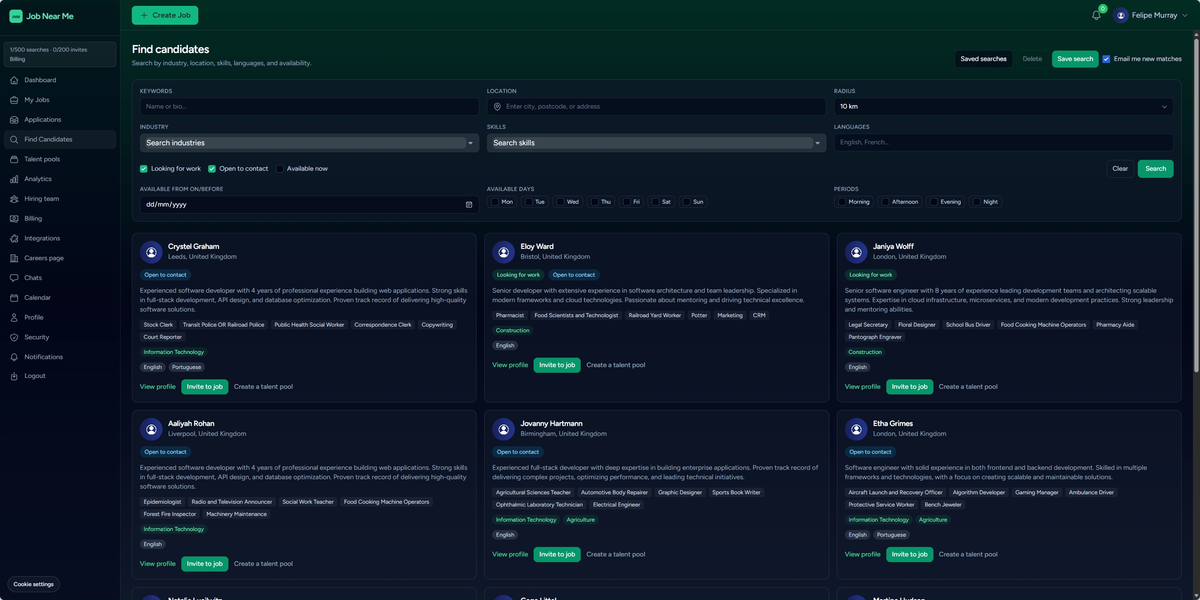1200x600 pixels.
Task: Click the Find Candidates search icon
Action: tap(14, 139)
